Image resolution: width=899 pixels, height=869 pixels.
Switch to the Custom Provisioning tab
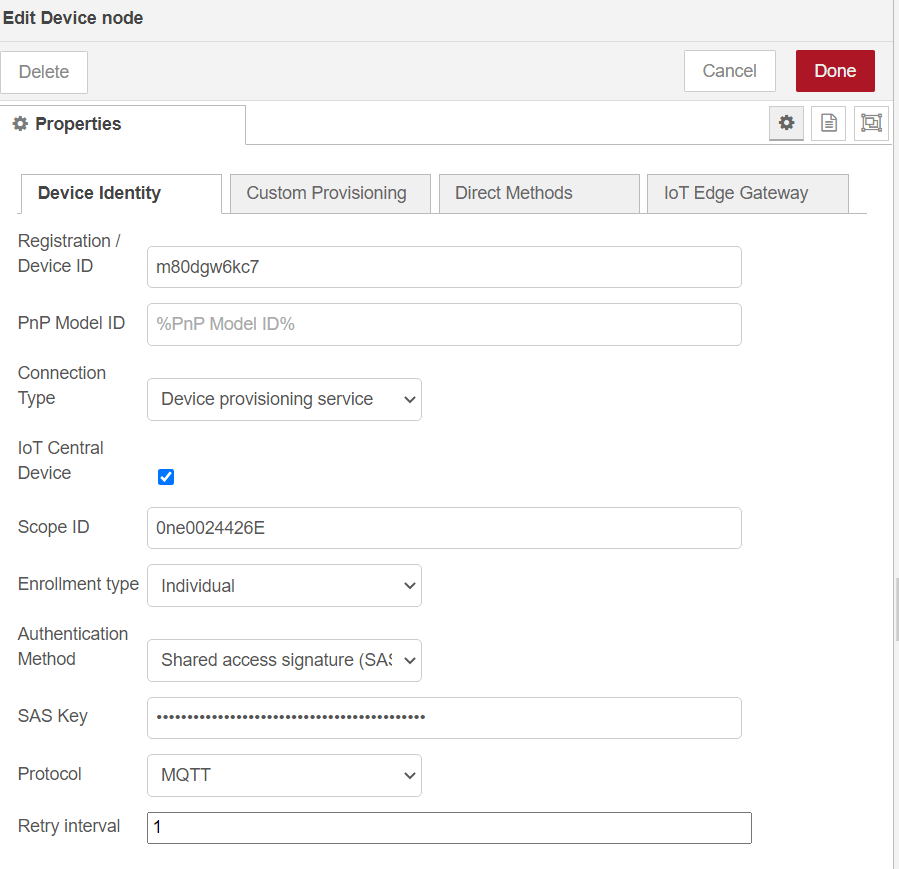point(330,193)
